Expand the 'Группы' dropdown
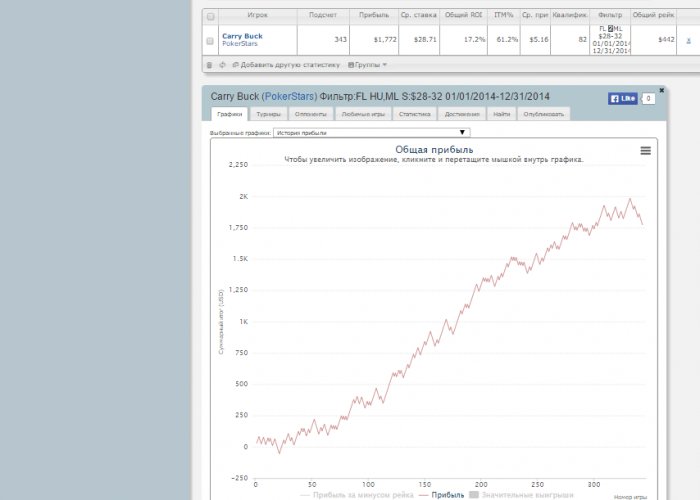700x500 pixels. [367, 64]
